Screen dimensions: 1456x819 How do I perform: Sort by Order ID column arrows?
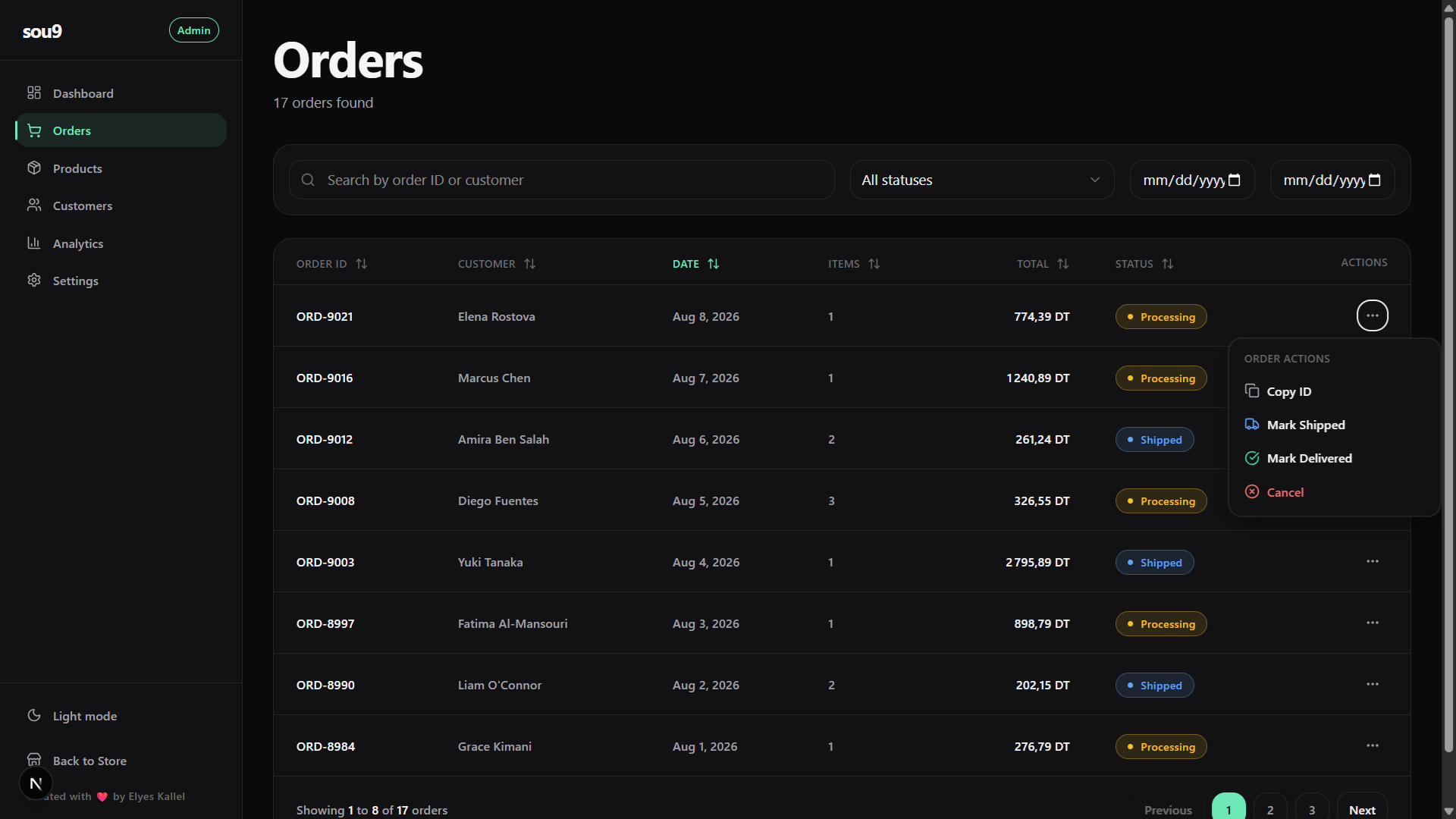coord(362,264)
